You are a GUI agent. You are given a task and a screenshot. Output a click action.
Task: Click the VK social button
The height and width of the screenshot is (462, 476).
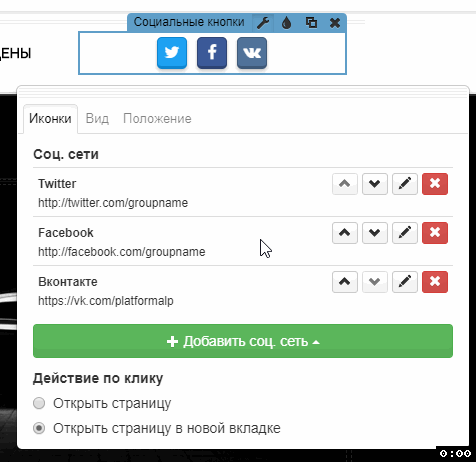point(252,53)
